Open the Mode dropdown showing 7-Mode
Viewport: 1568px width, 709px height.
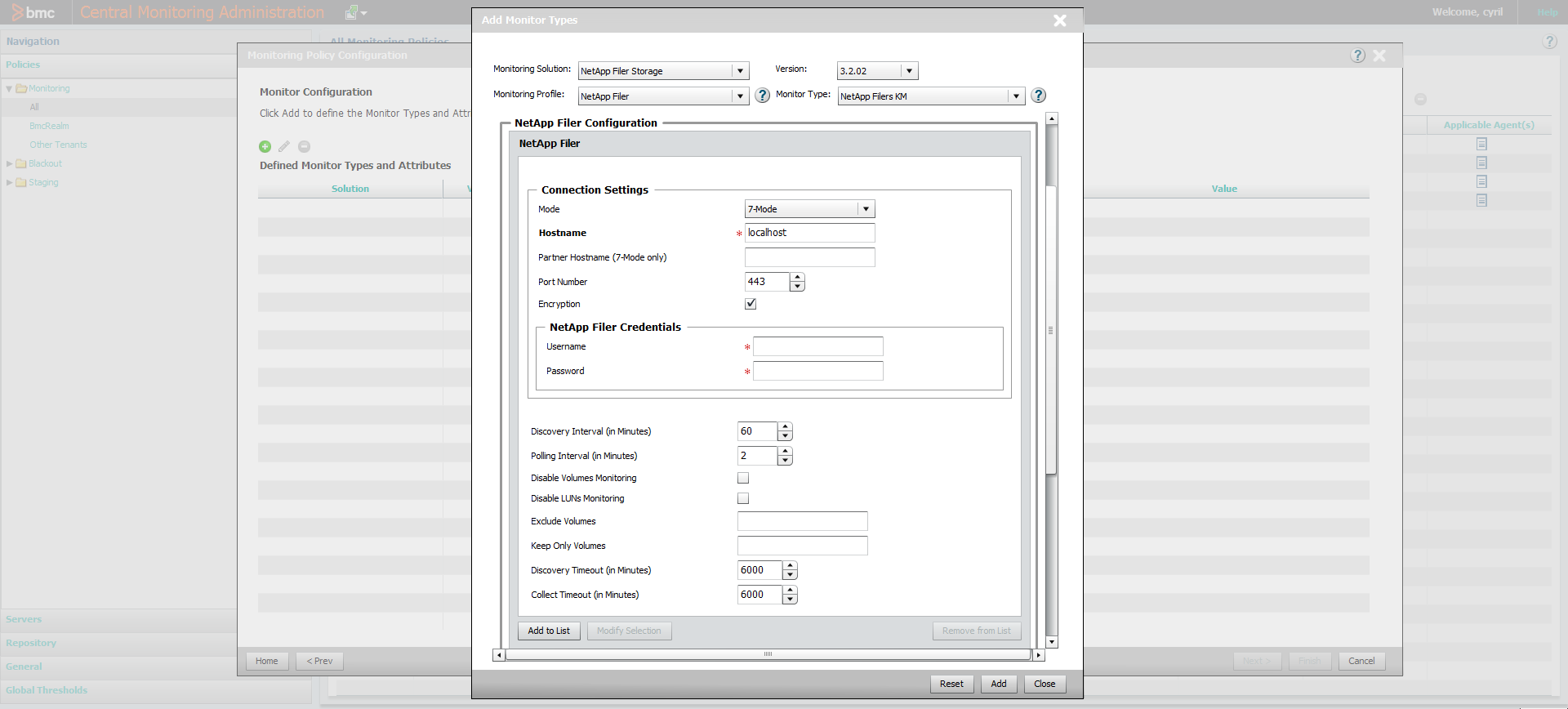click(x=866, y=209)
